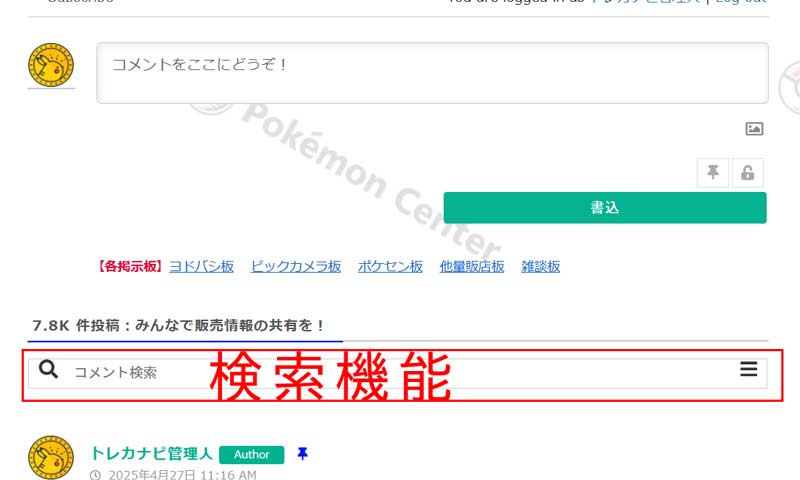The height and width of the screenshot is (480, 800).
Task: Open the ポケセン板 board link
Action: [390, 266]
